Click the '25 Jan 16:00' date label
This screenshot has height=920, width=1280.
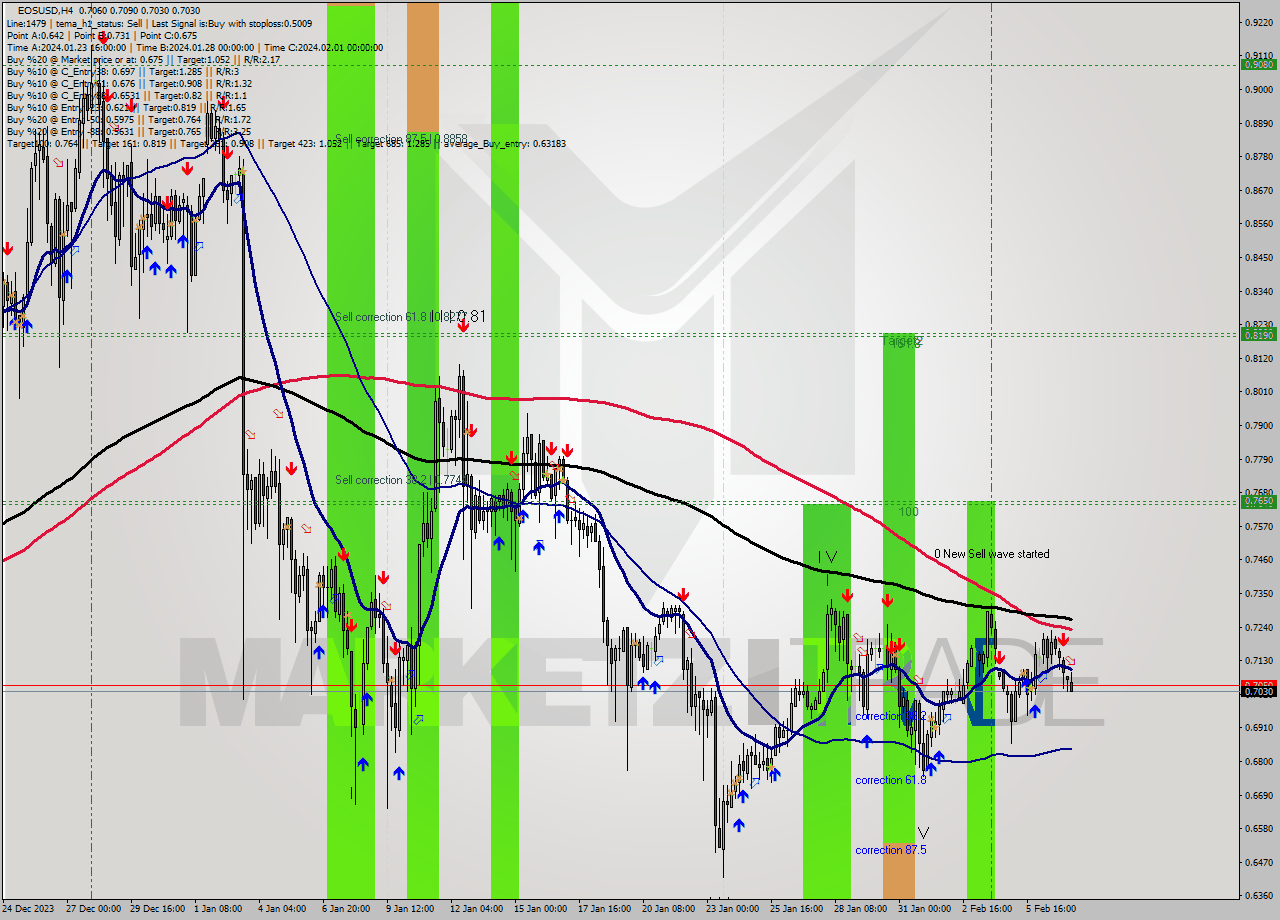point(797,909)
